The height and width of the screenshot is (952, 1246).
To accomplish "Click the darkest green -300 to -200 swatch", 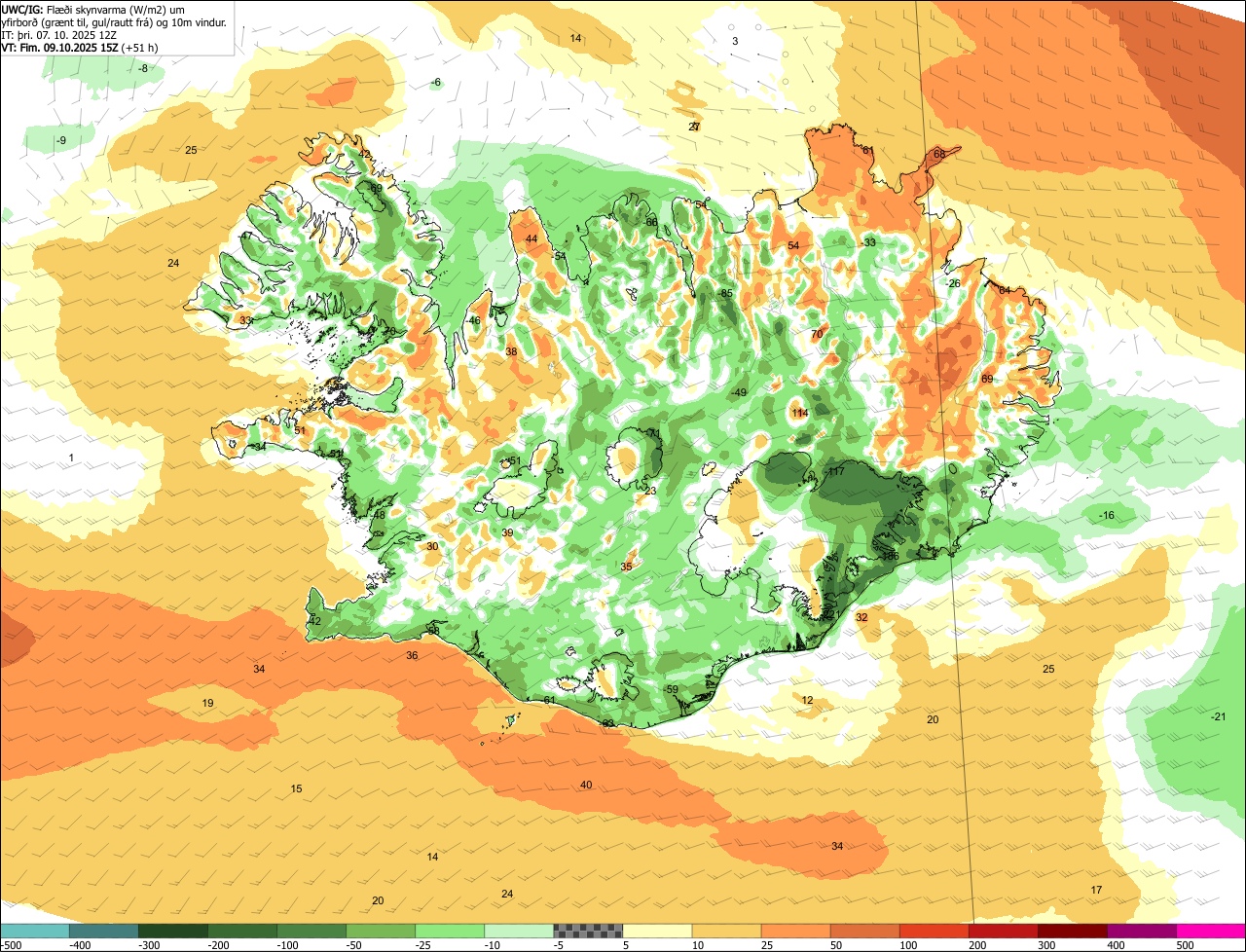I will [x=172, y=930].
